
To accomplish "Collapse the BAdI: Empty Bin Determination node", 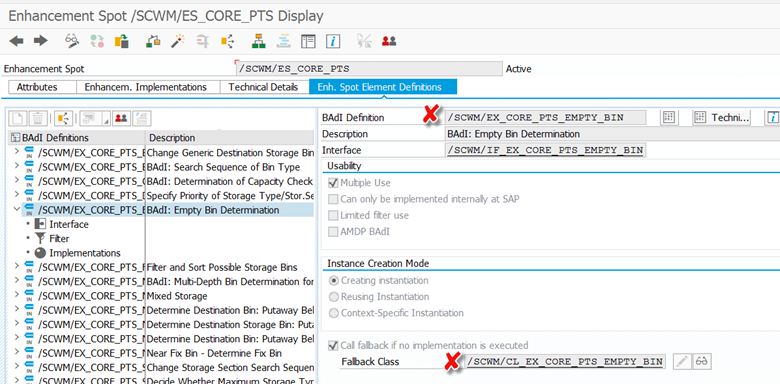I will 16,209.
